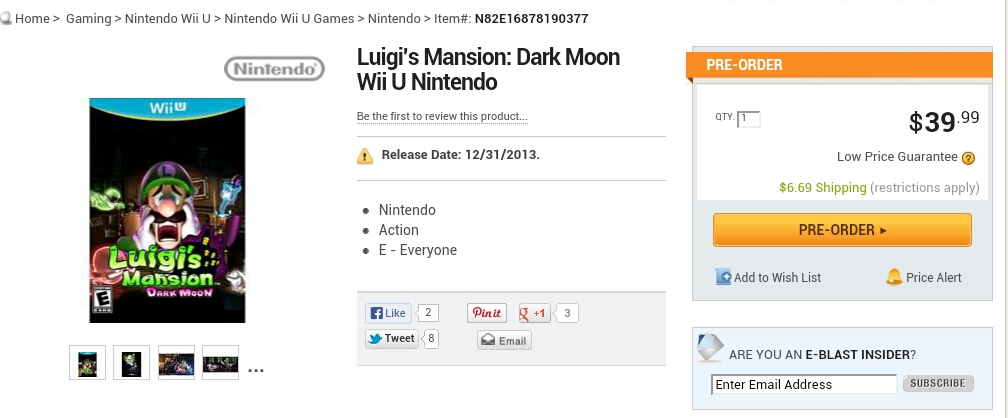This screenshot has height=418, width=1008.
Task: Click the Subscribe button
Action: pos(938,383)
